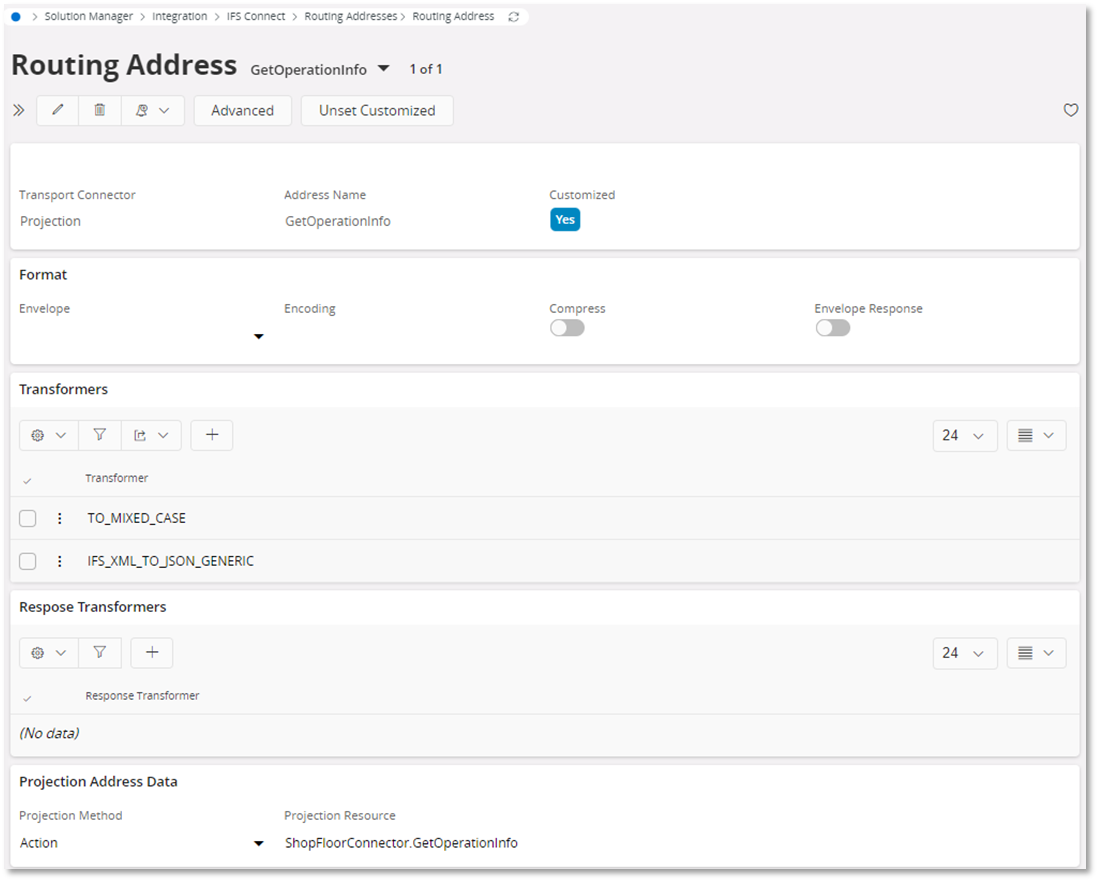
Task: Open the Envelope dropdown
Action: (x=258, y=337)
